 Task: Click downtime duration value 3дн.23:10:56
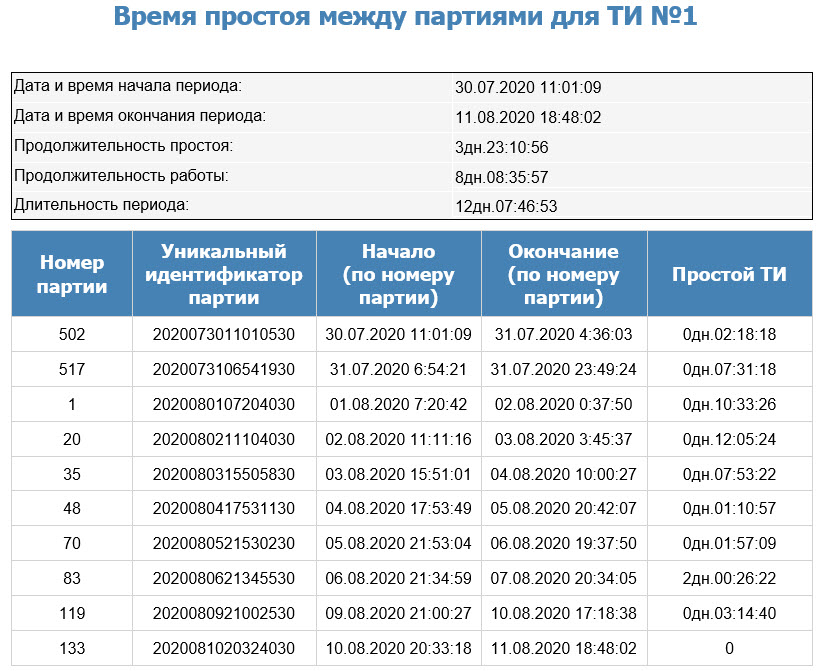pyautogui.click(x=501, y=148)
